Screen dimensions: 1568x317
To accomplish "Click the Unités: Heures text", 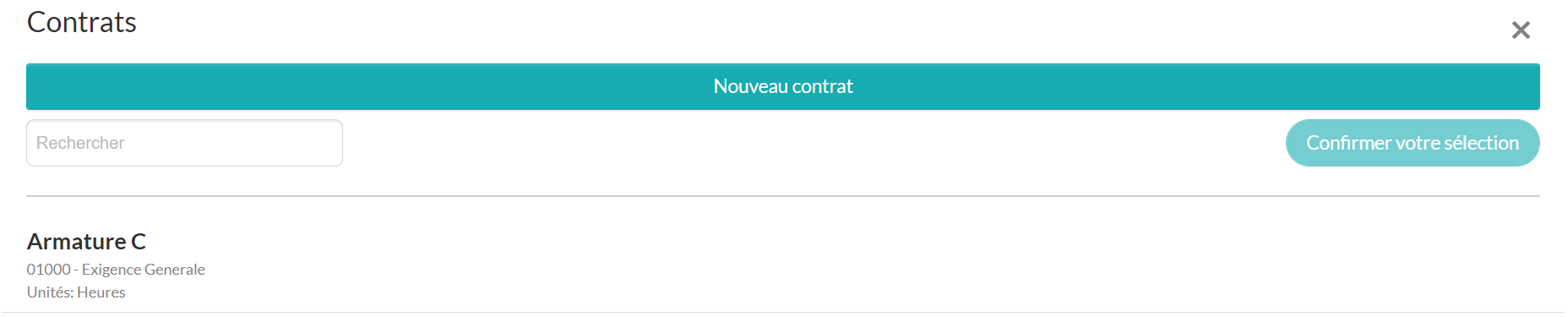I will tap(76, 292).
